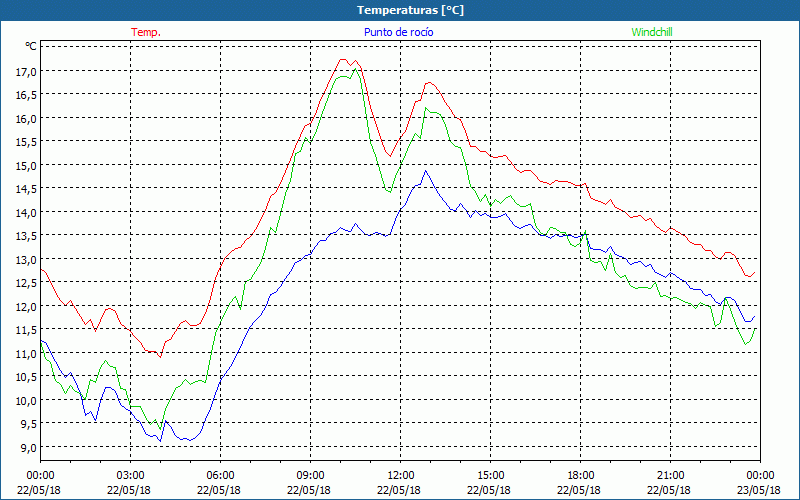
Task: Click the 17,0 y-axis value
Action: (x=27, y=71)
